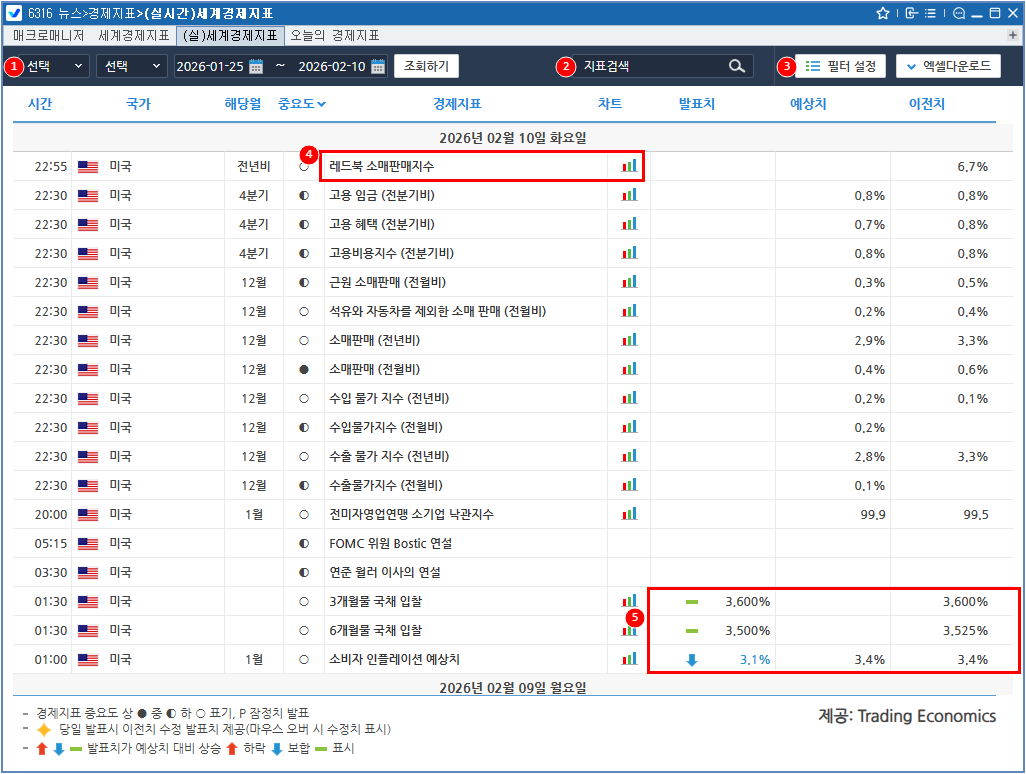The height and width of the screenshot is (774, 1026).
Task: Add screen to favorites with star icon
Action: (883, 13)
